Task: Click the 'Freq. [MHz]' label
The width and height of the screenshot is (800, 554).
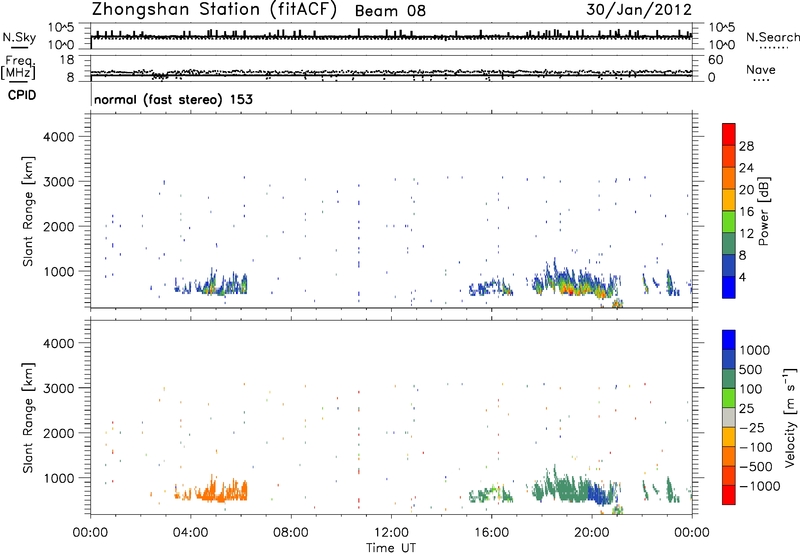Action: pos(18,67)
